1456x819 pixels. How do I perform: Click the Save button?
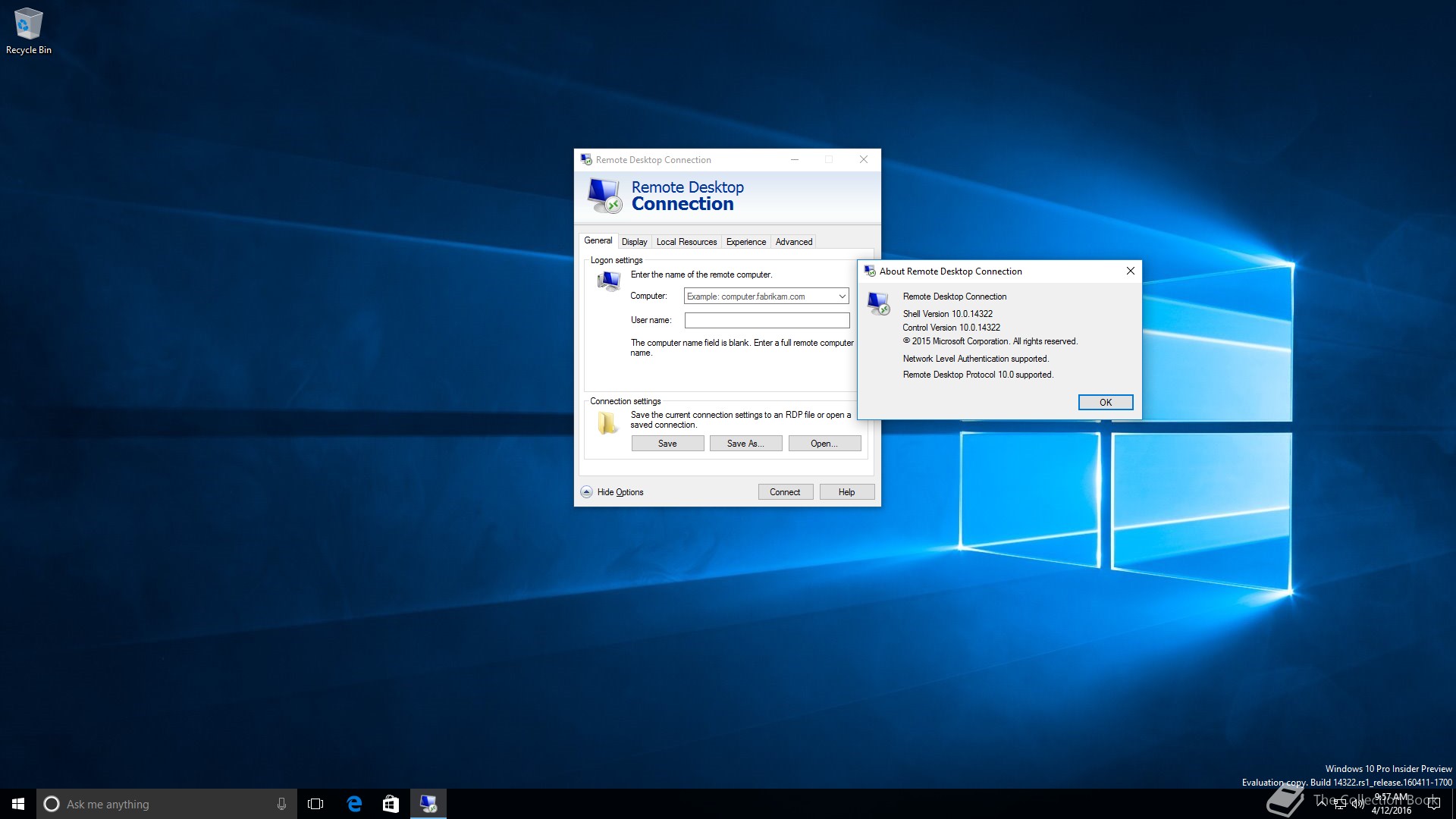click(667, 444)
